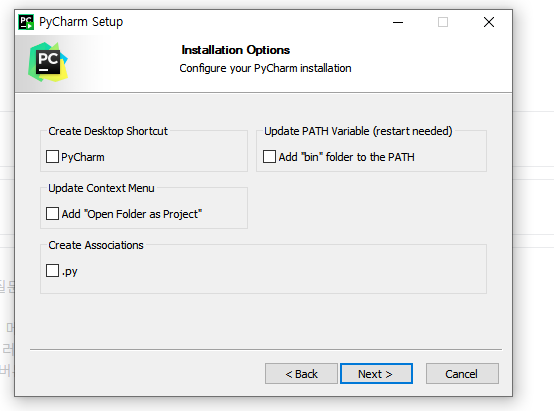Click the Update PATH Variable group label

point(358,131)
